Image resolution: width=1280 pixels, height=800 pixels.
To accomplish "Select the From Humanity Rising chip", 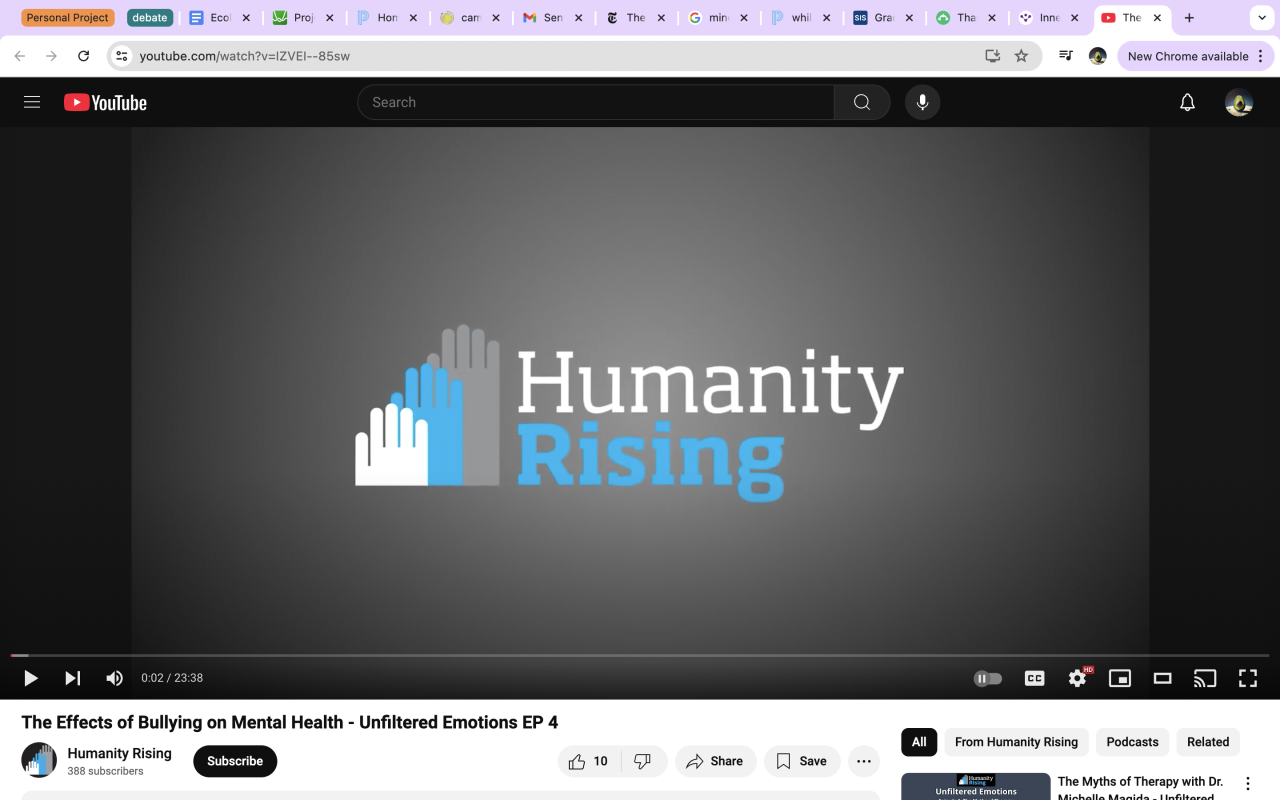I will 1016,742.
